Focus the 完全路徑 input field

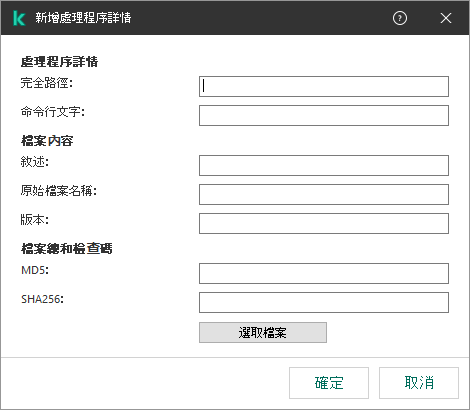click(324, 87)
